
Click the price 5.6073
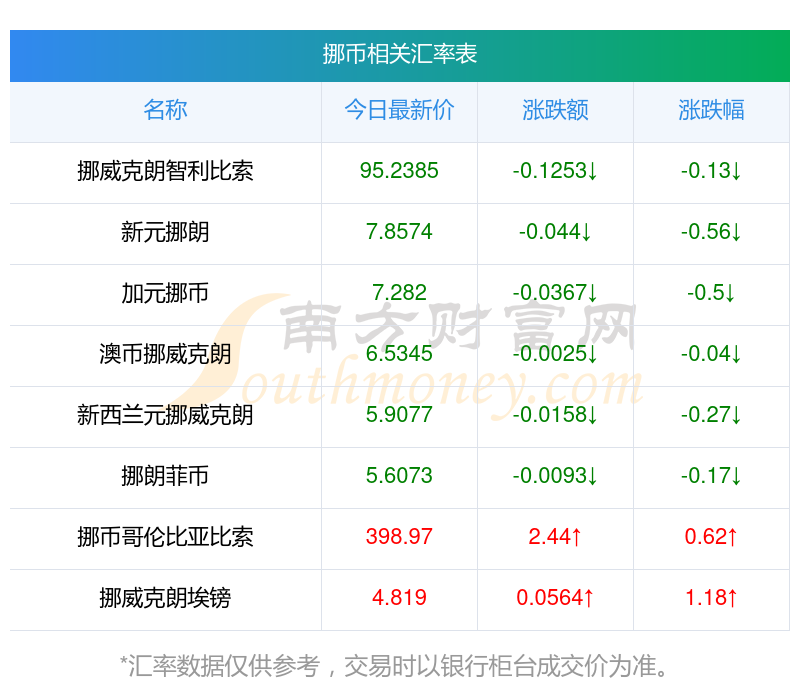click(x=399, y=476)
